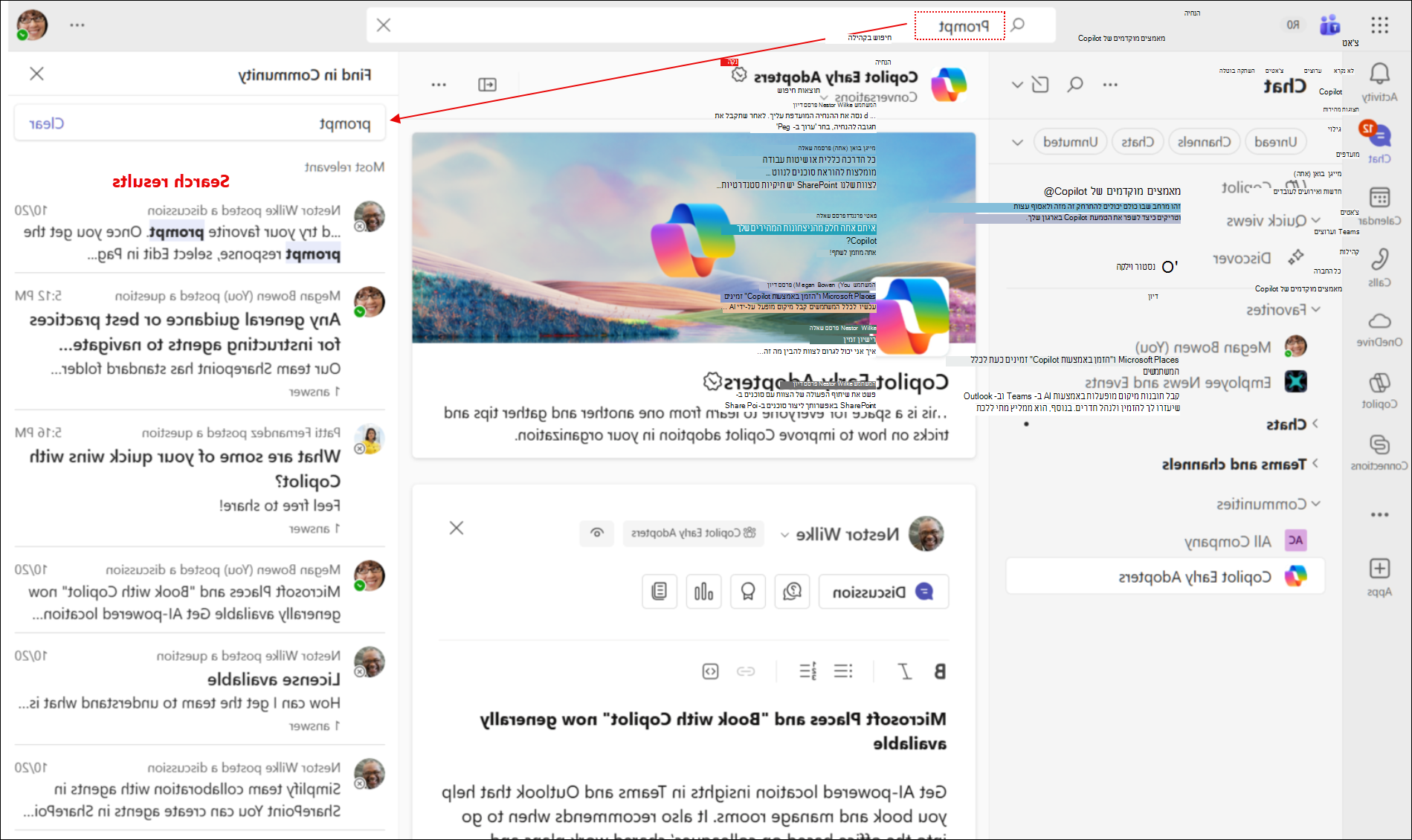The image size is (1412, 840).
Task: Open the 'License available' search result
Action: [x=199, y=689]
